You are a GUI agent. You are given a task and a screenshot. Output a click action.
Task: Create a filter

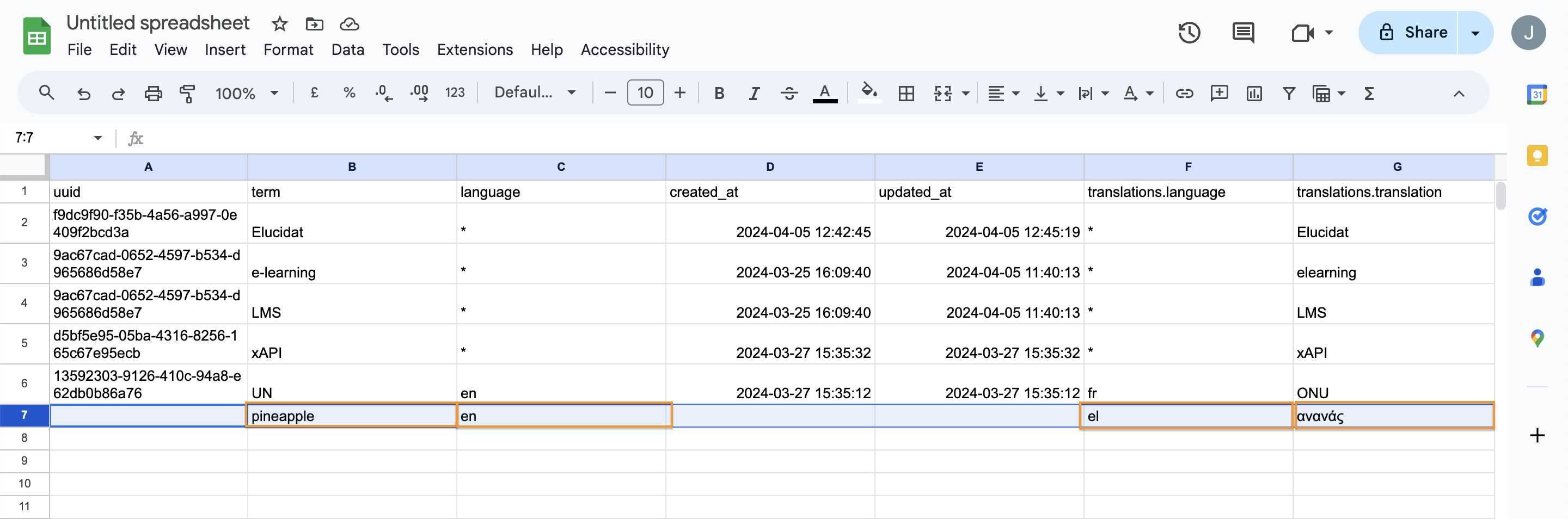click(x=1289, y=93)
